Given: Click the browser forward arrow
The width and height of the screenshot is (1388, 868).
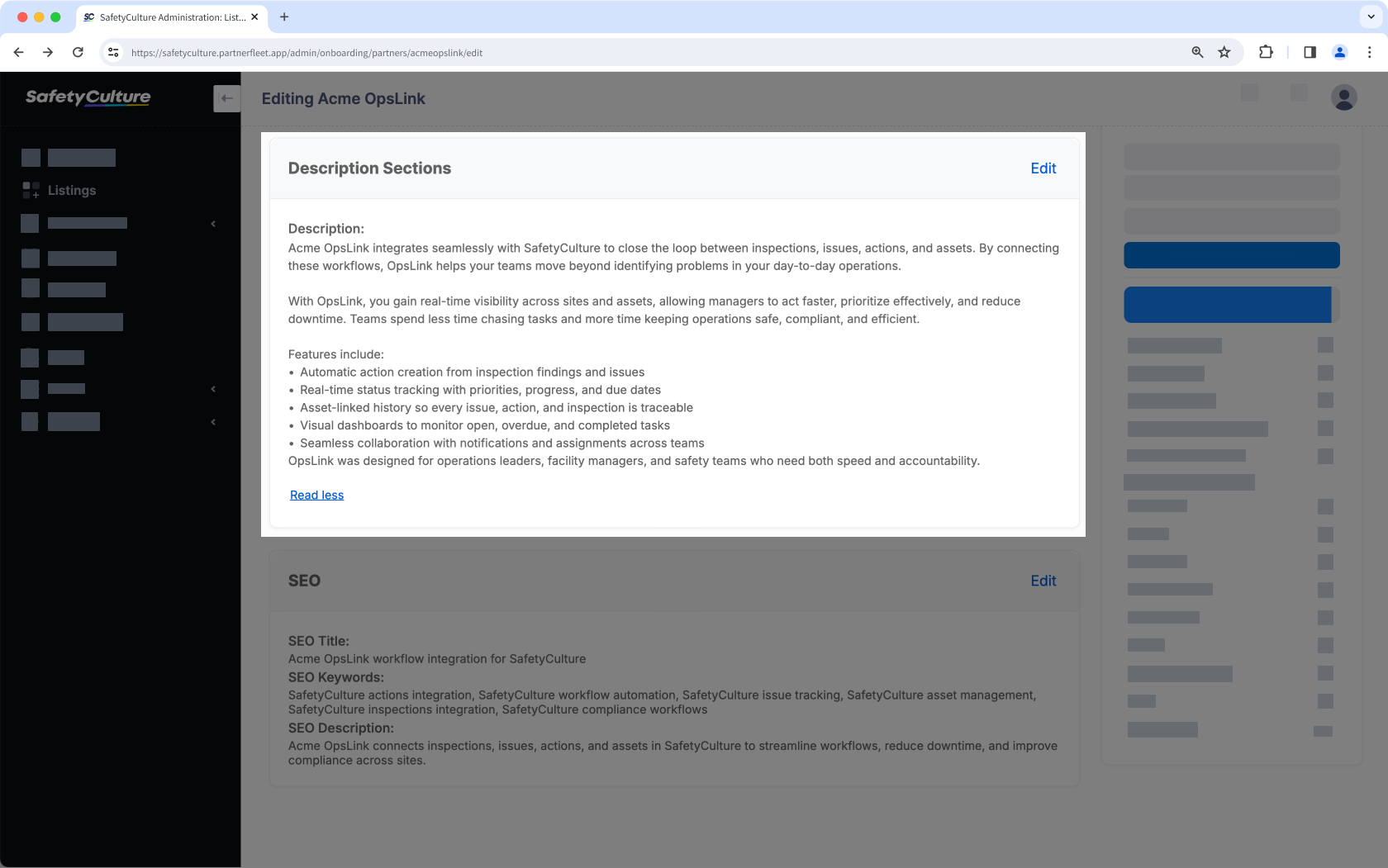Looking at the screenshot, I should point(48,52).
